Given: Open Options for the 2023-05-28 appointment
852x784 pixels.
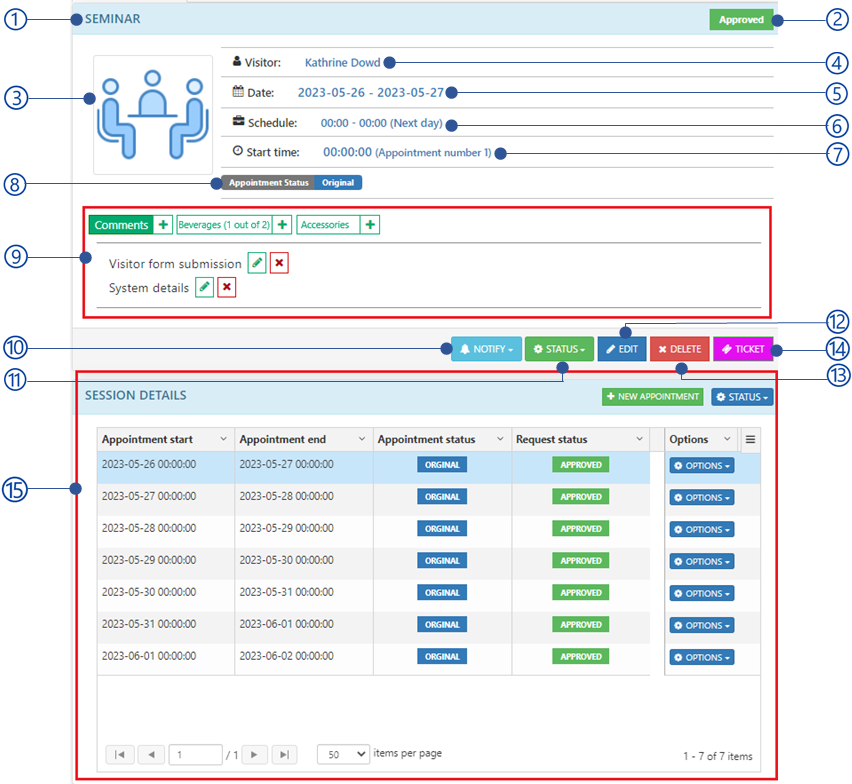Looking at the screenshot, I should coord(701,529).
